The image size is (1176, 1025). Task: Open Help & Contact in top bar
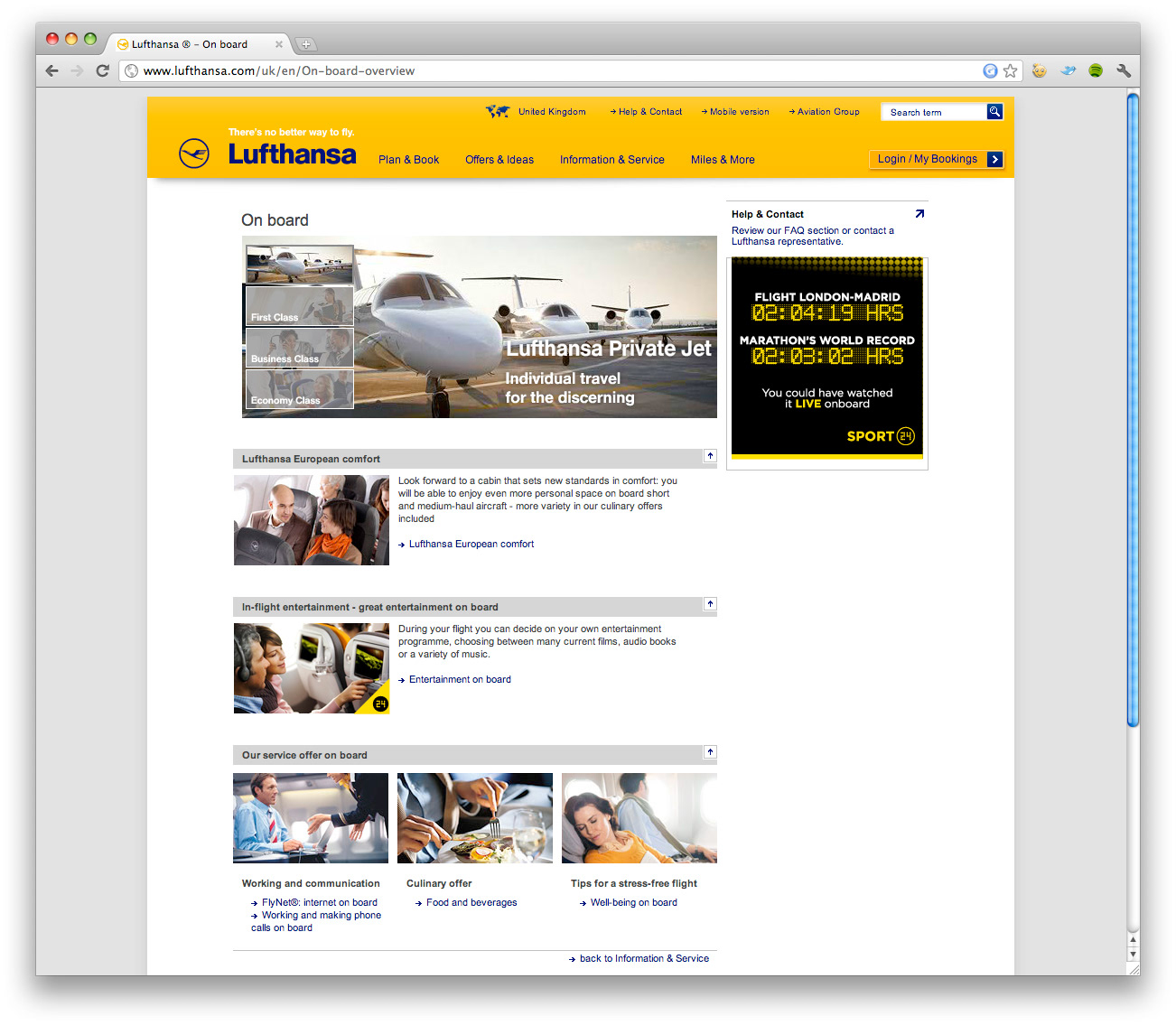point(646,112)
